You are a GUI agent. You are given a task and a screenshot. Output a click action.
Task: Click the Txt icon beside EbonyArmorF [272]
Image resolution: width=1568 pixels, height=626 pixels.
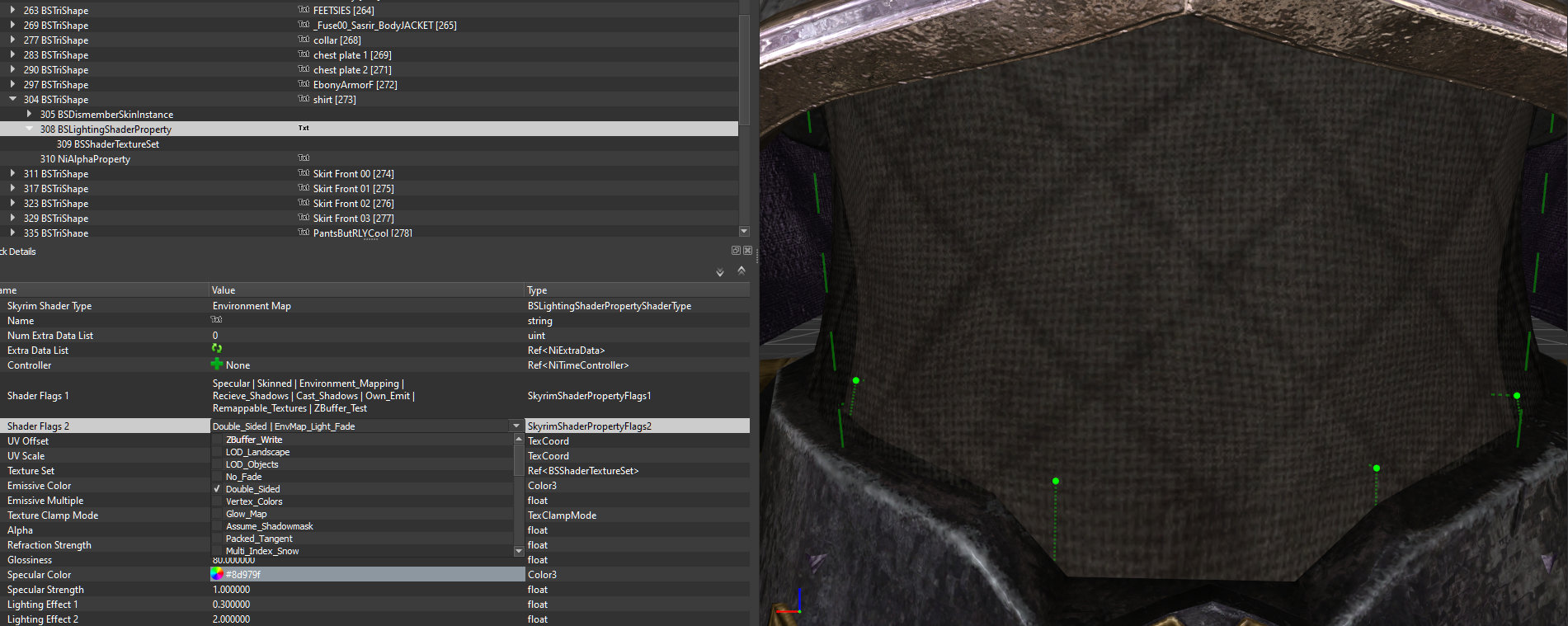pos(304,84)
